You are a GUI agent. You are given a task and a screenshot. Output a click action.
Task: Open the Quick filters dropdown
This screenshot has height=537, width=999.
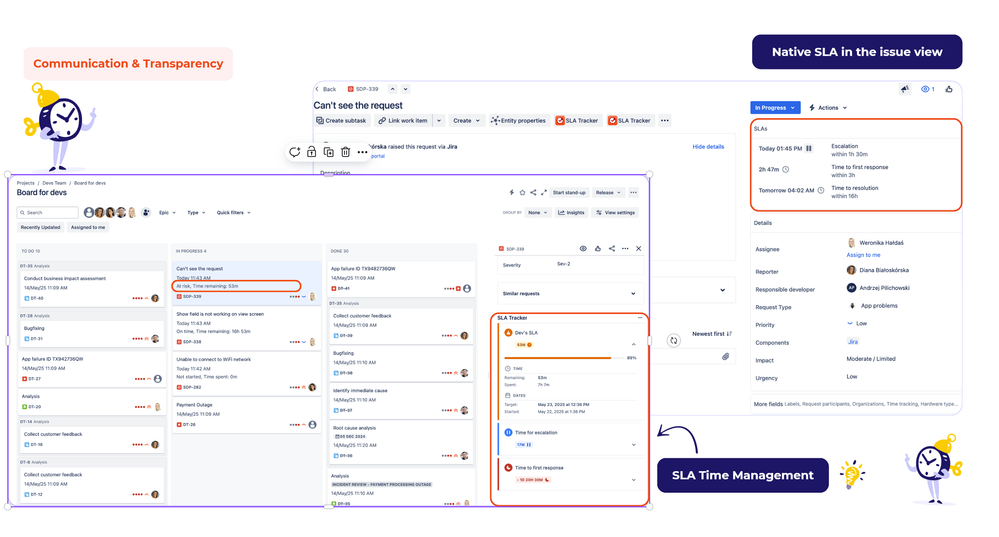(233, 213)
